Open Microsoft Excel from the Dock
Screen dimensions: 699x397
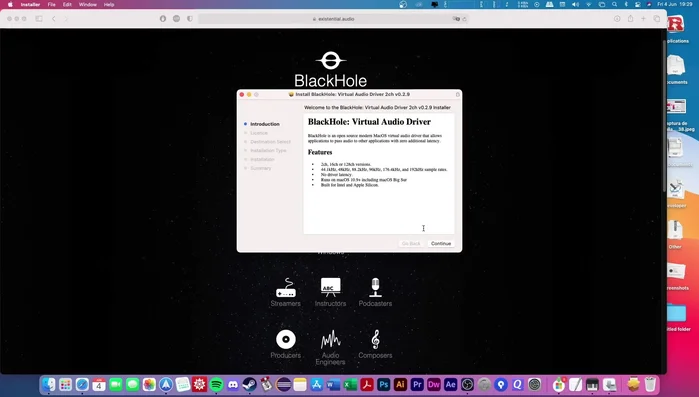pyautogui.click(x=350, y=384)
